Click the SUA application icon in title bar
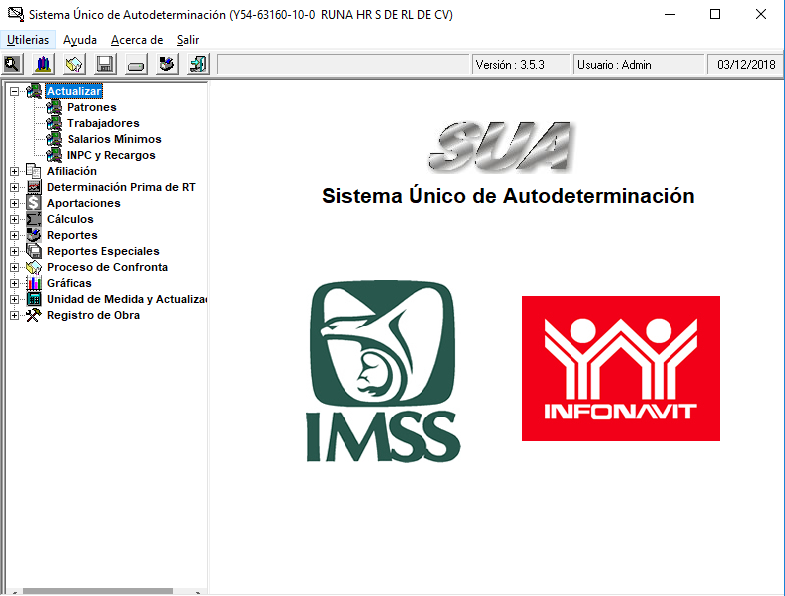This screenshot has width=785, height=596. click(x=16, y=15)
